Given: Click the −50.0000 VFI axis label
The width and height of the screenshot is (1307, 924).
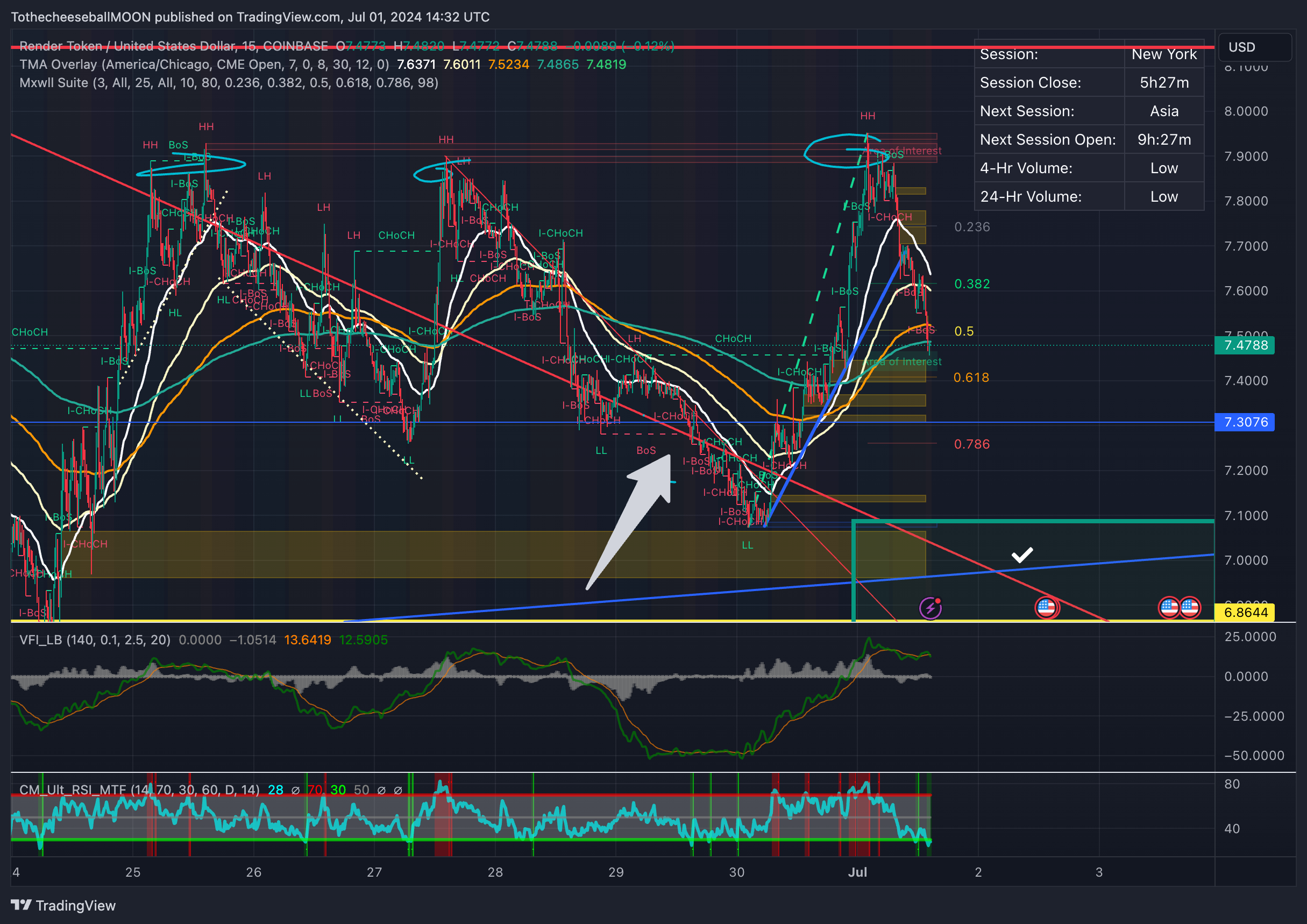Looking at the screenshot, I should point(1254,756).
